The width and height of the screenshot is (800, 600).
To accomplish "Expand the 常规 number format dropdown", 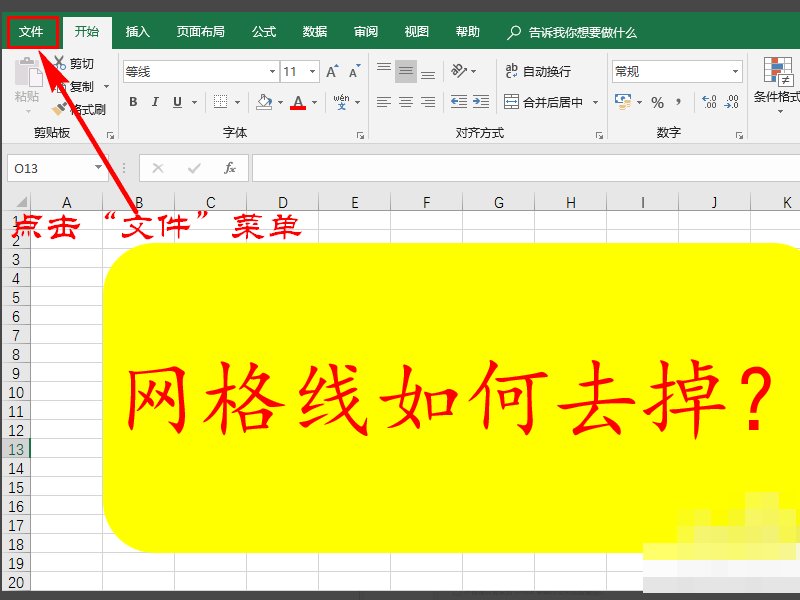I will [x=737, y=71].
